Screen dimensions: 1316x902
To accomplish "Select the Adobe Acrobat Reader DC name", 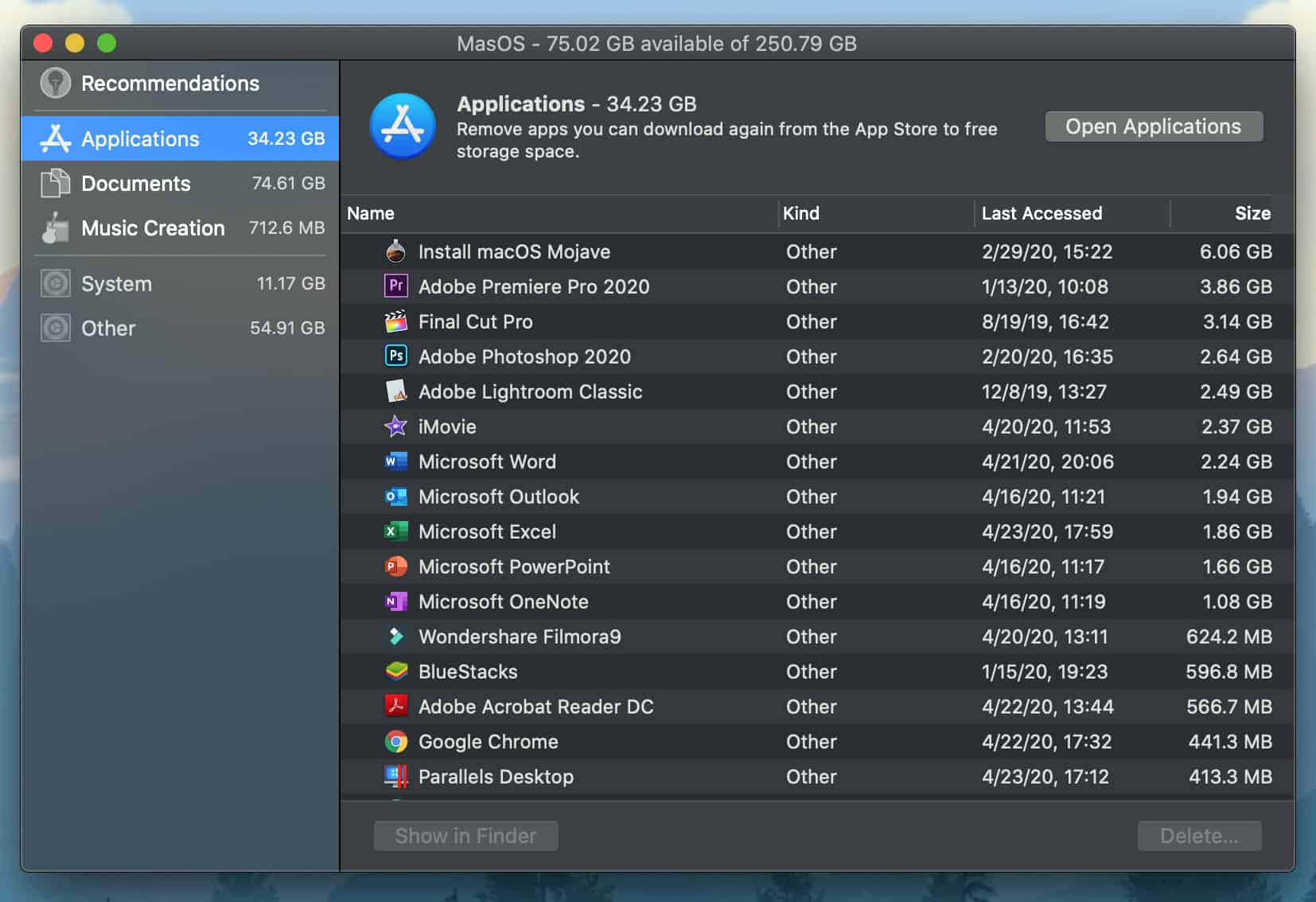I will point(535,706).
